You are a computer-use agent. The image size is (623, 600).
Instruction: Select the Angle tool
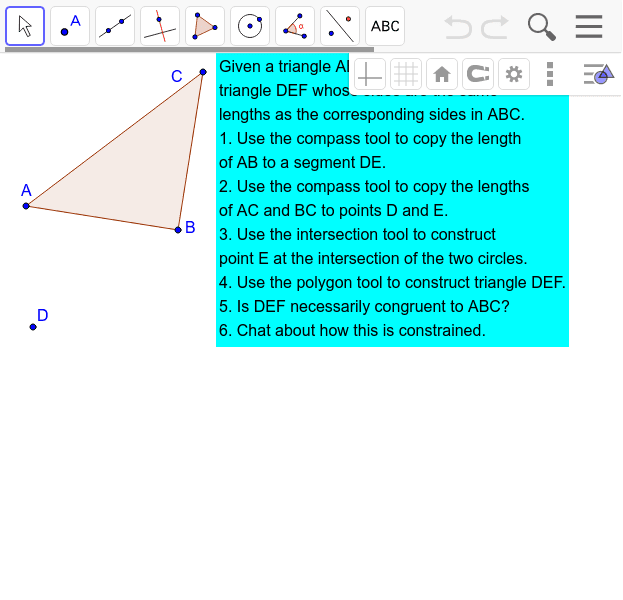coord(295,26)
